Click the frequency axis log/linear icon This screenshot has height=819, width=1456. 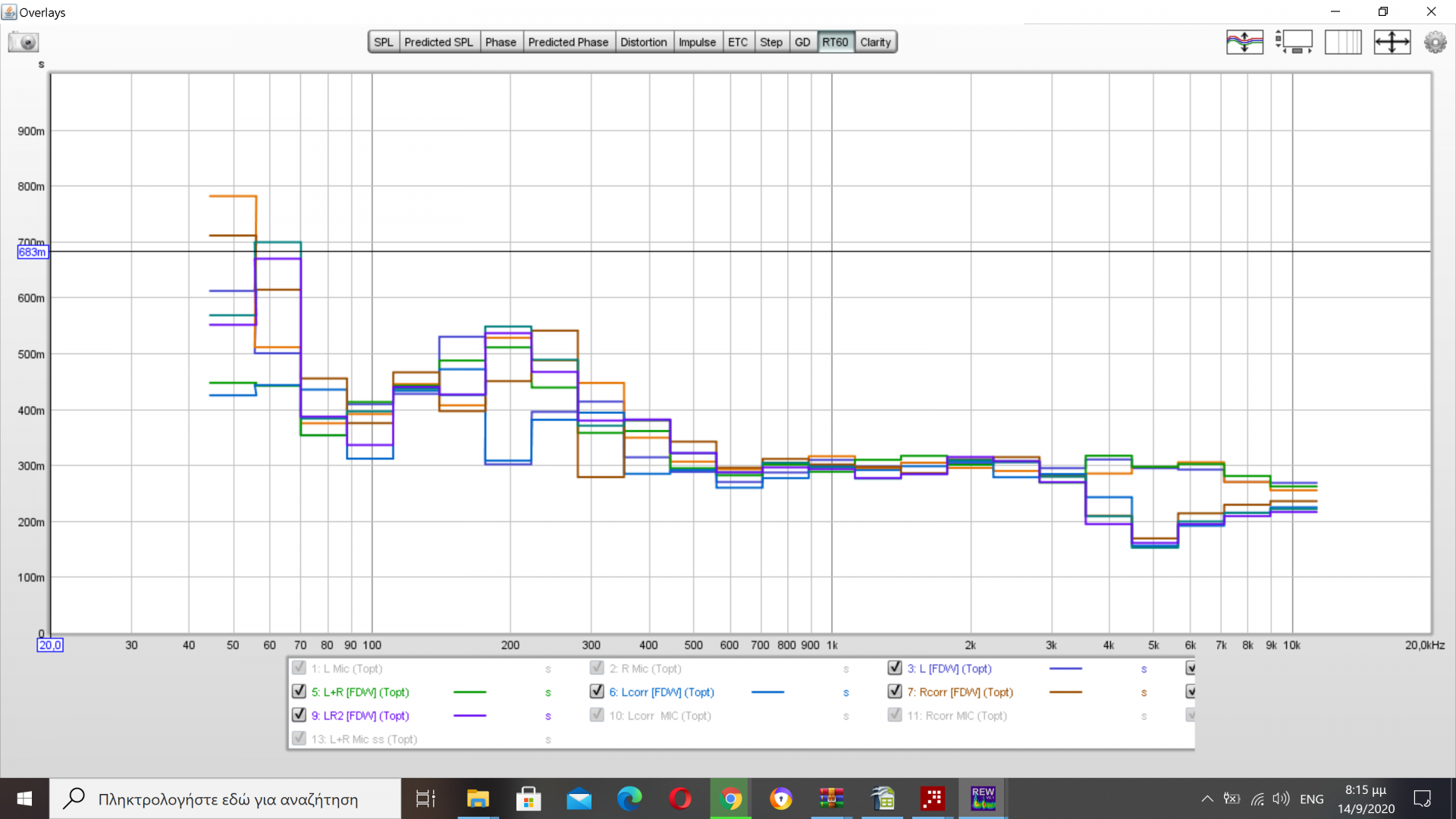point(1343,42)
